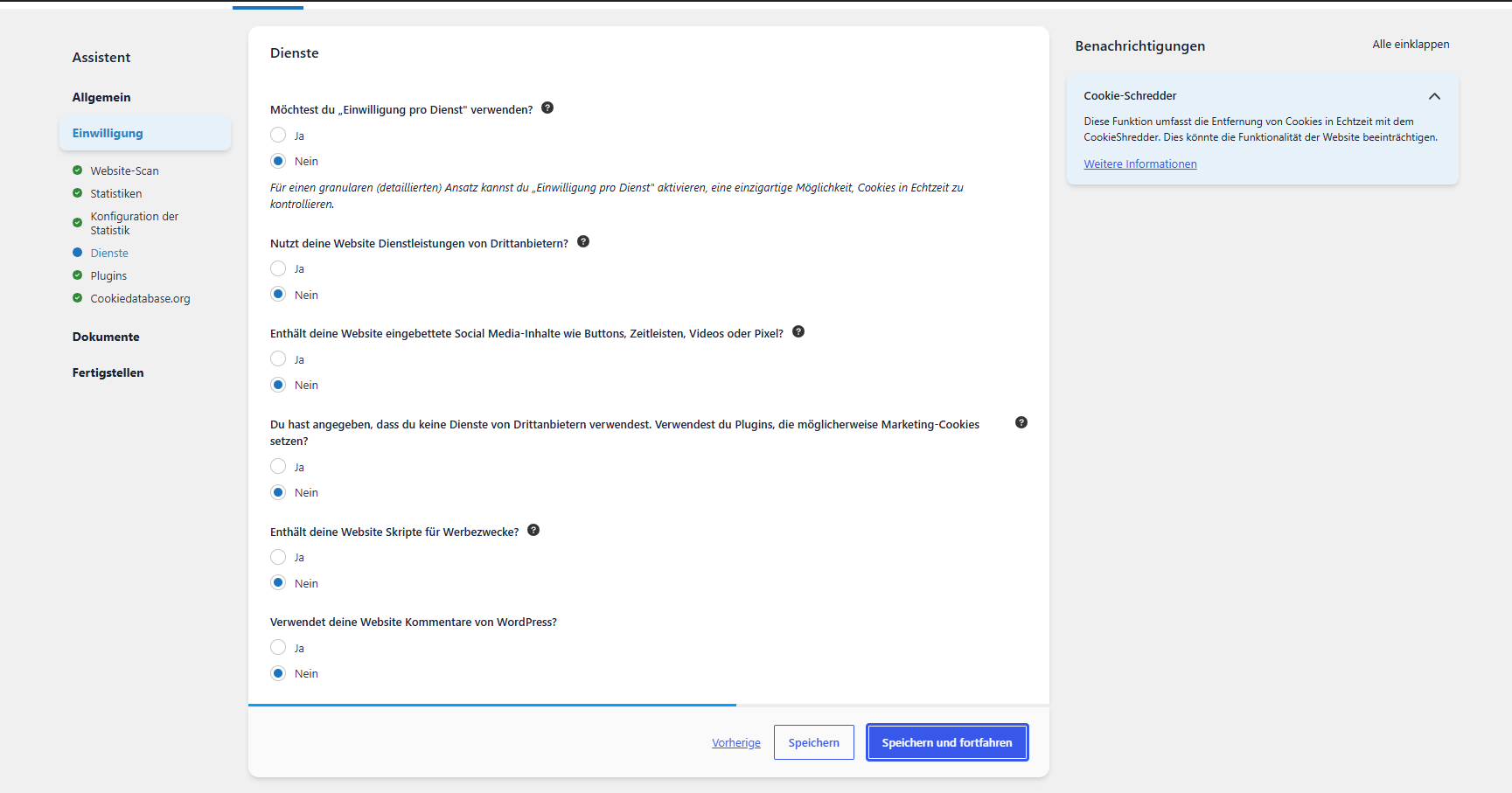Open help icon beside Social Media-Inhalte question
Image resolution: width=1512 pixels, height=793 pixels.
pos(798,331)
